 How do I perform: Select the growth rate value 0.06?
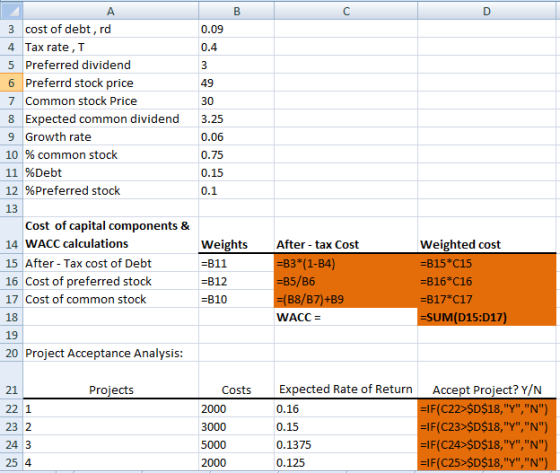click(236, 136)
